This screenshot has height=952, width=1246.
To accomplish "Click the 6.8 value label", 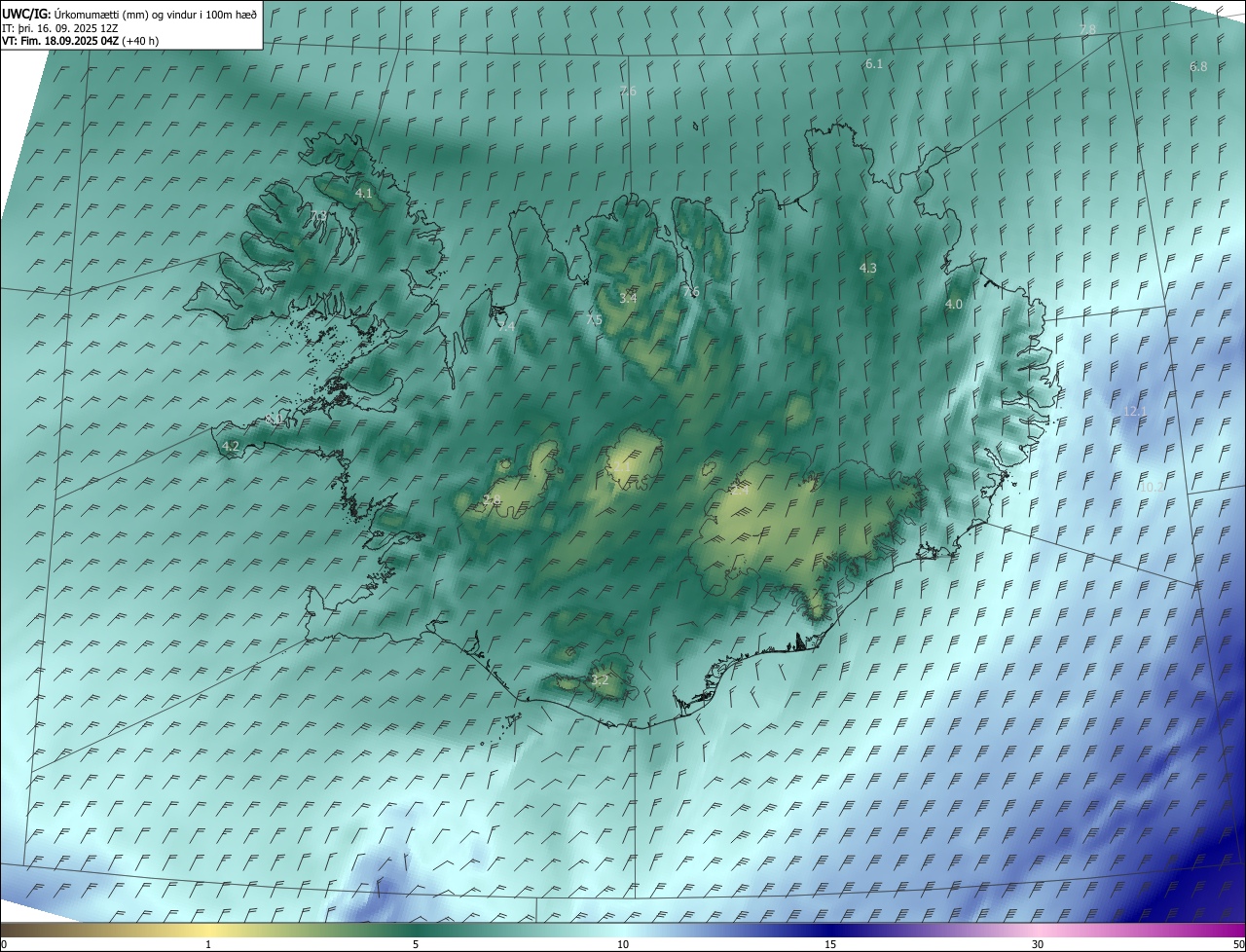I will click(x=1198, y=66).
